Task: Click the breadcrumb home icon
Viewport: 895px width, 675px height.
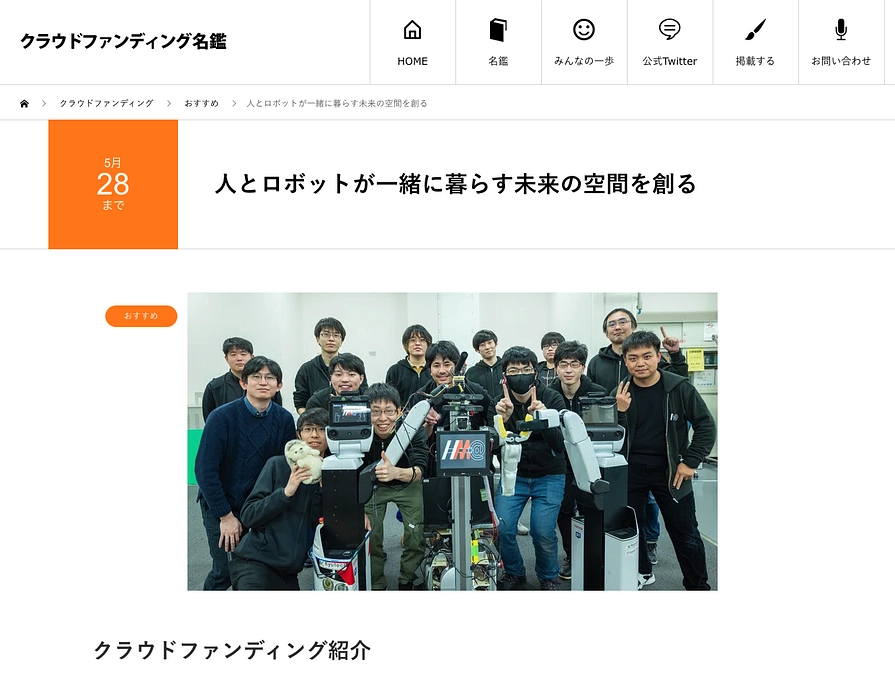Action: coord(24,102)
